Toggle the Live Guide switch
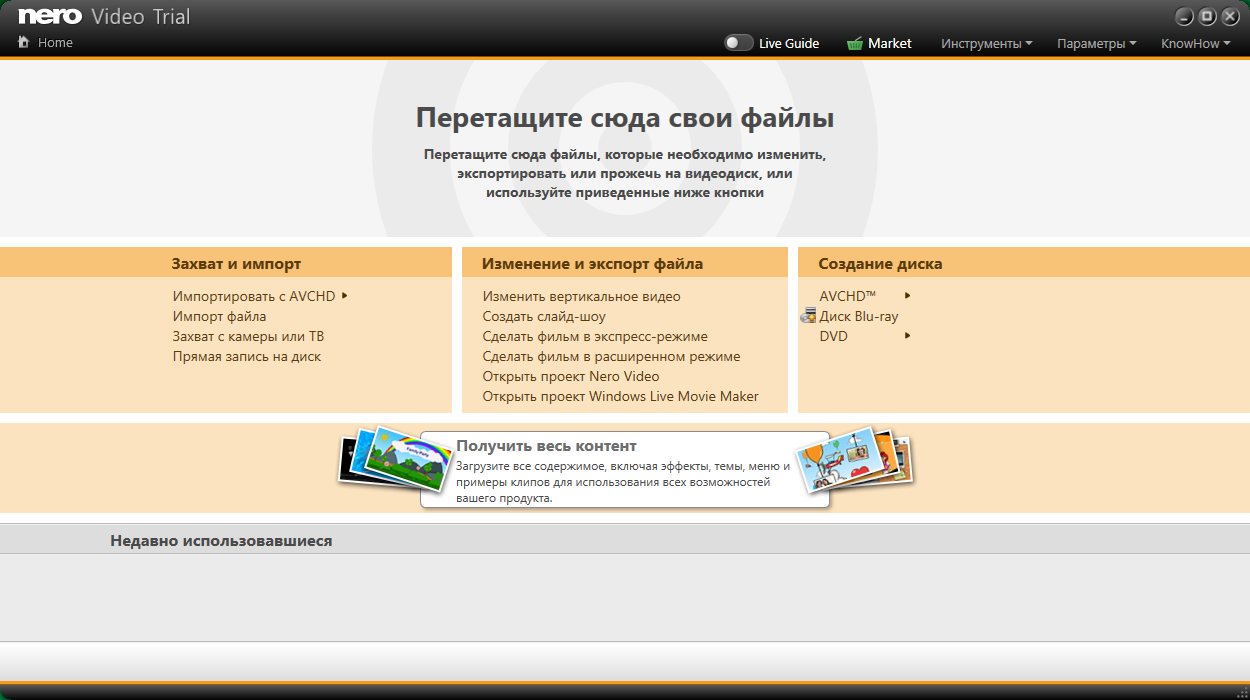Screen dimensions: 1250x700 point(739,43)
